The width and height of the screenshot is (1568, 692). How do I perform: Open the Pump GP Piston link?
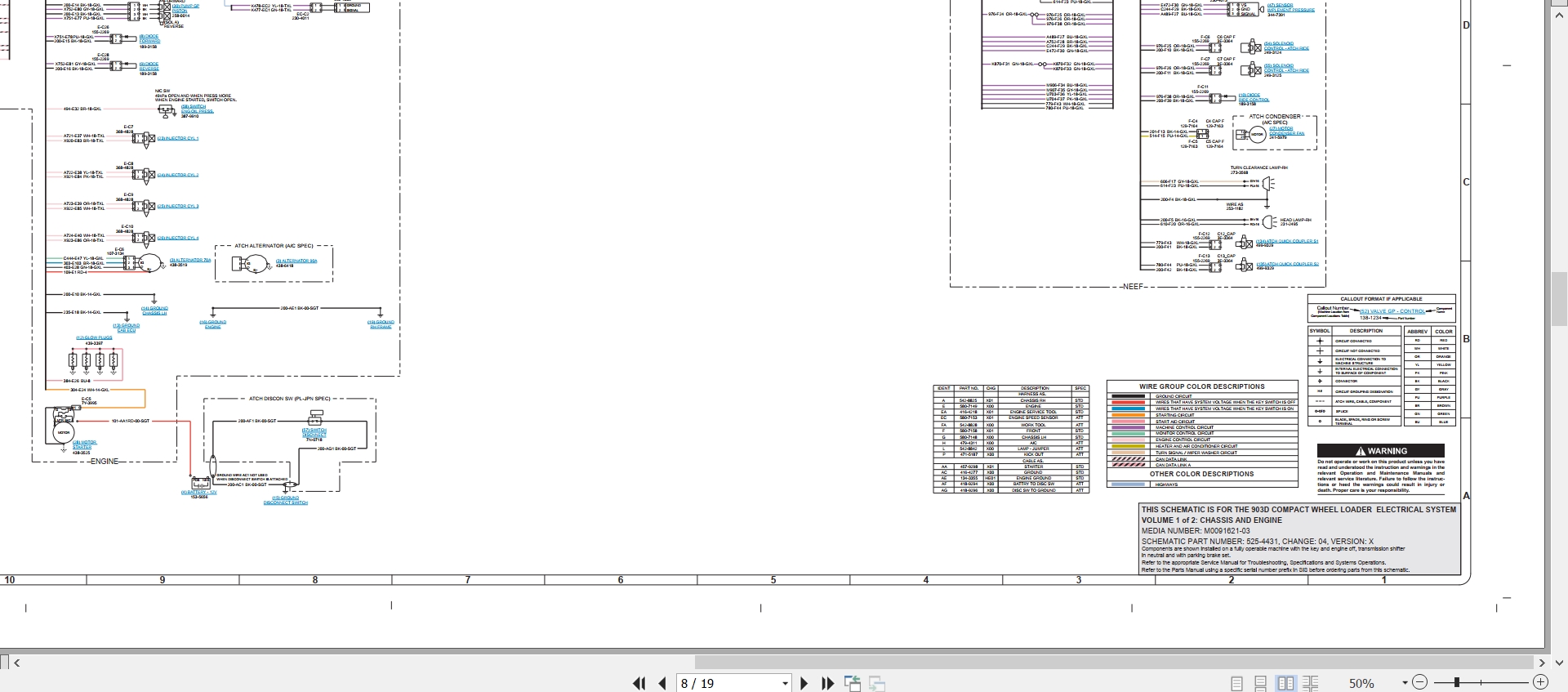click(185, 7)
